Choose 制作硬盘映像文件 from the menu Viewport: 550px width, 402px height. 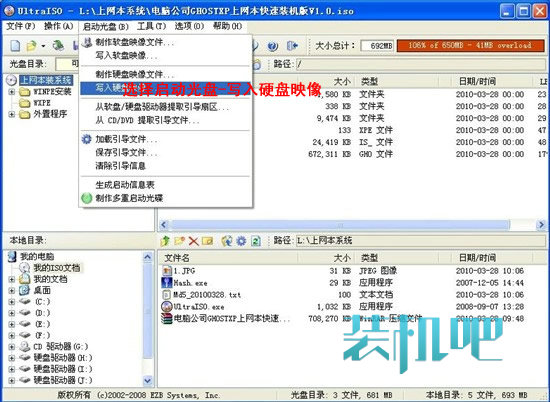(x=165, y=74)
